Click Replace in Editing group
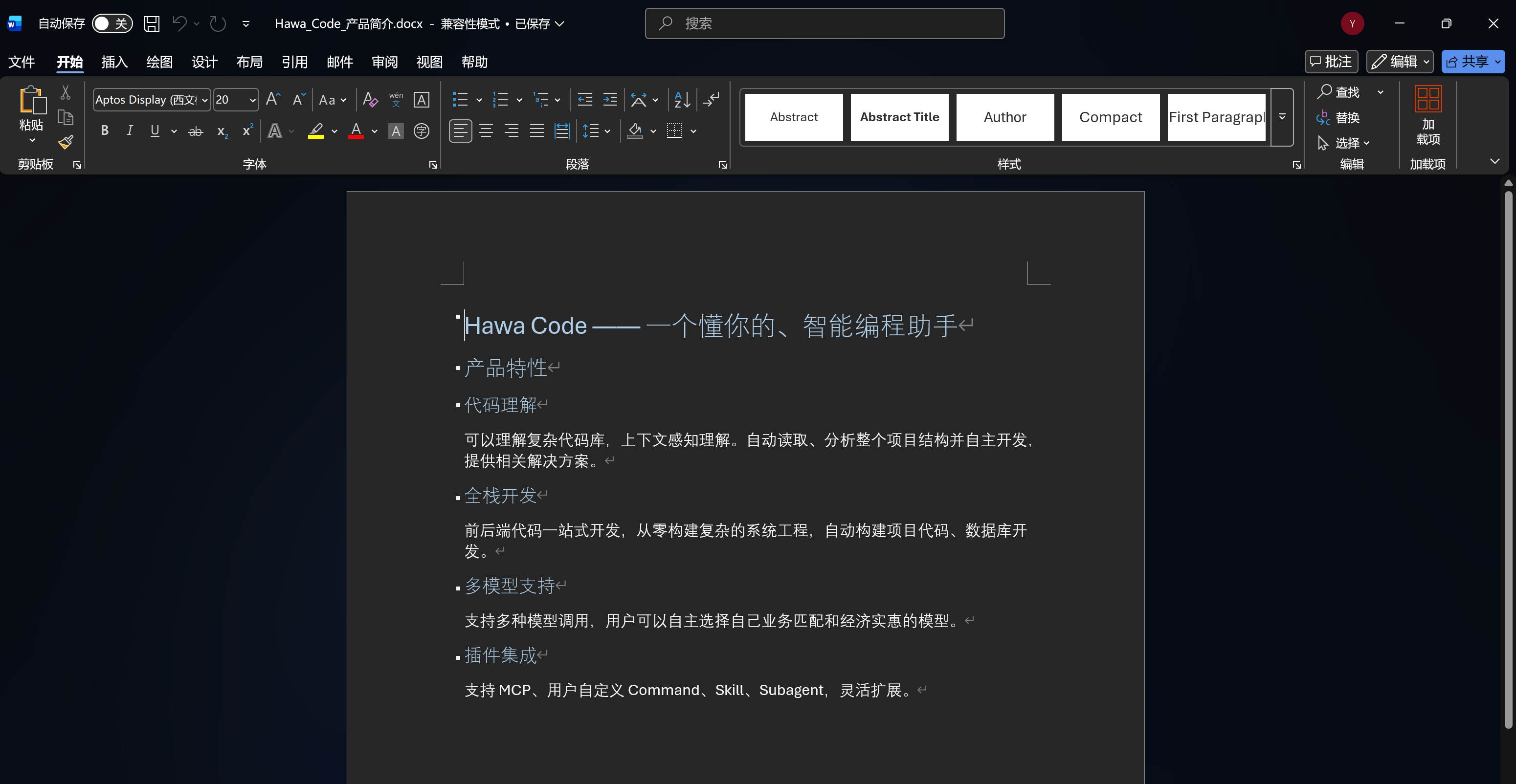This screenshot has width=1516, height=784. pyautogui.click(x=1338, y=118)
